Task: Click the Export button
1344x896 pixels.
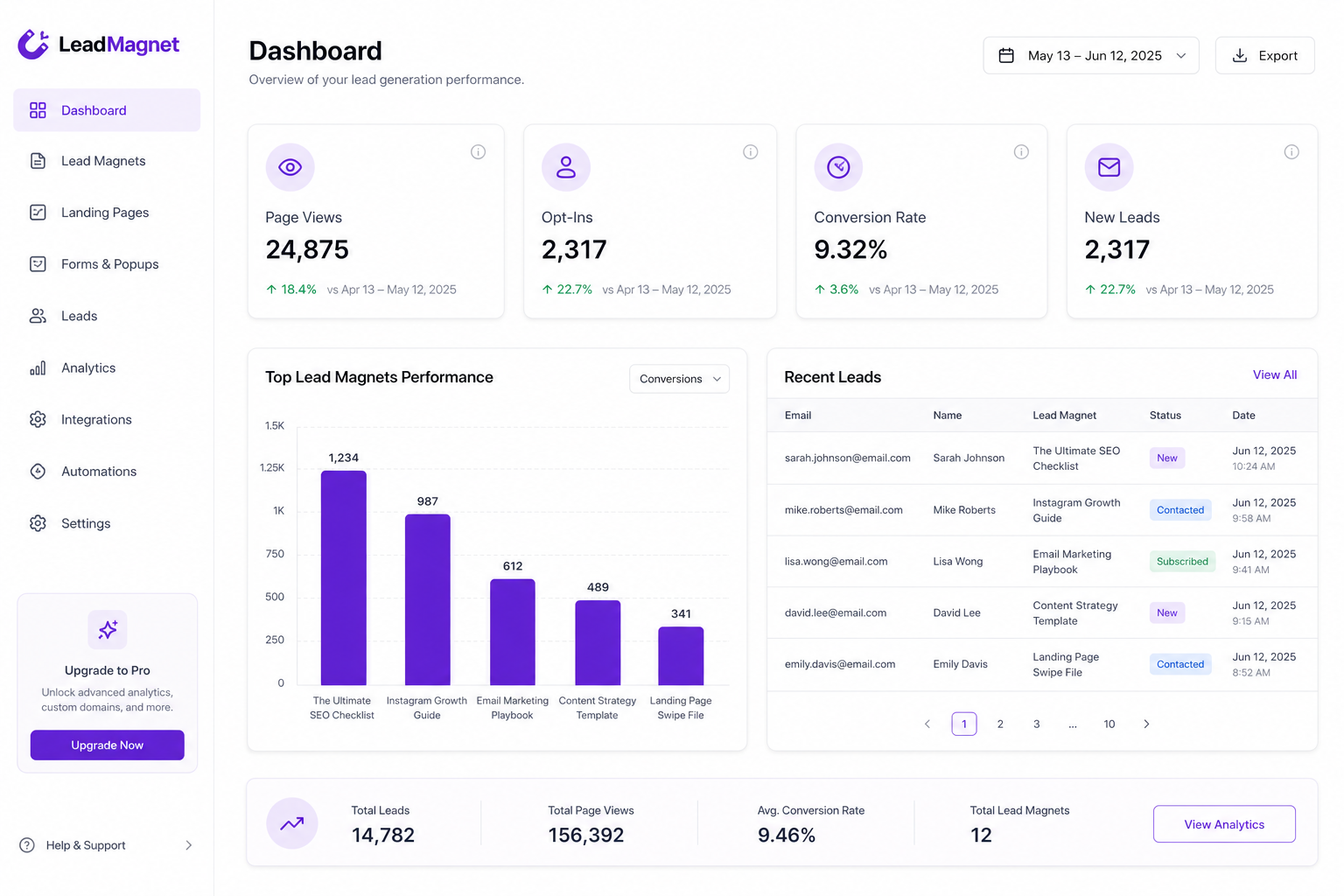Action: click(1264, 55)
